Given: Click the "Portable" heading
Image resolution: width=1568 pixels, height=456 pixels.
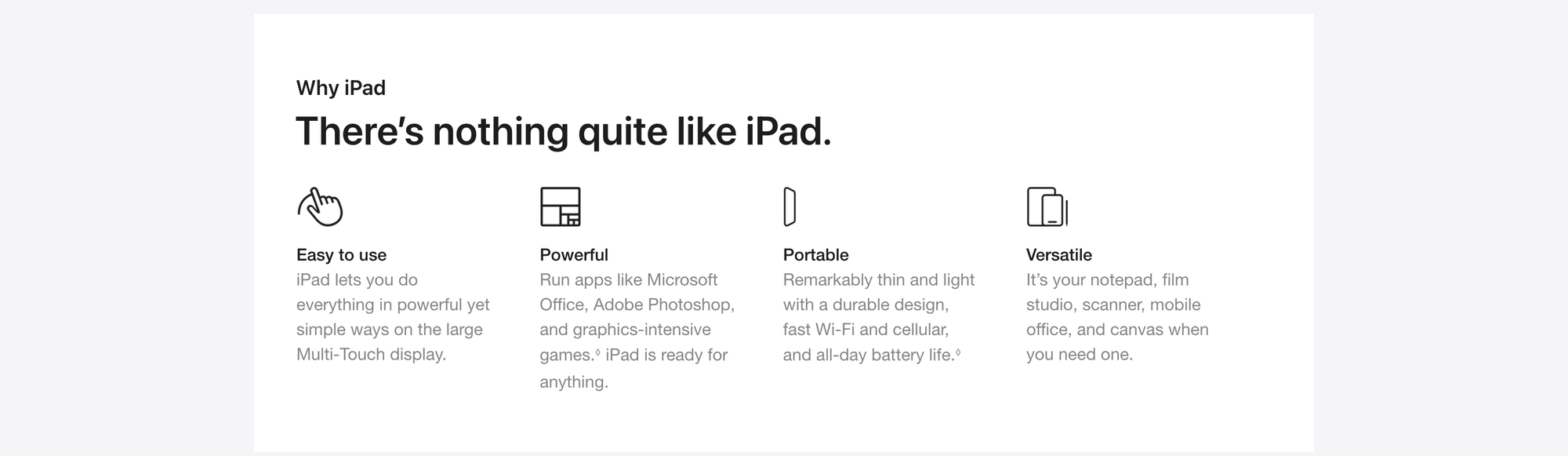Looking at the screenshot, I should click(815, 255).
